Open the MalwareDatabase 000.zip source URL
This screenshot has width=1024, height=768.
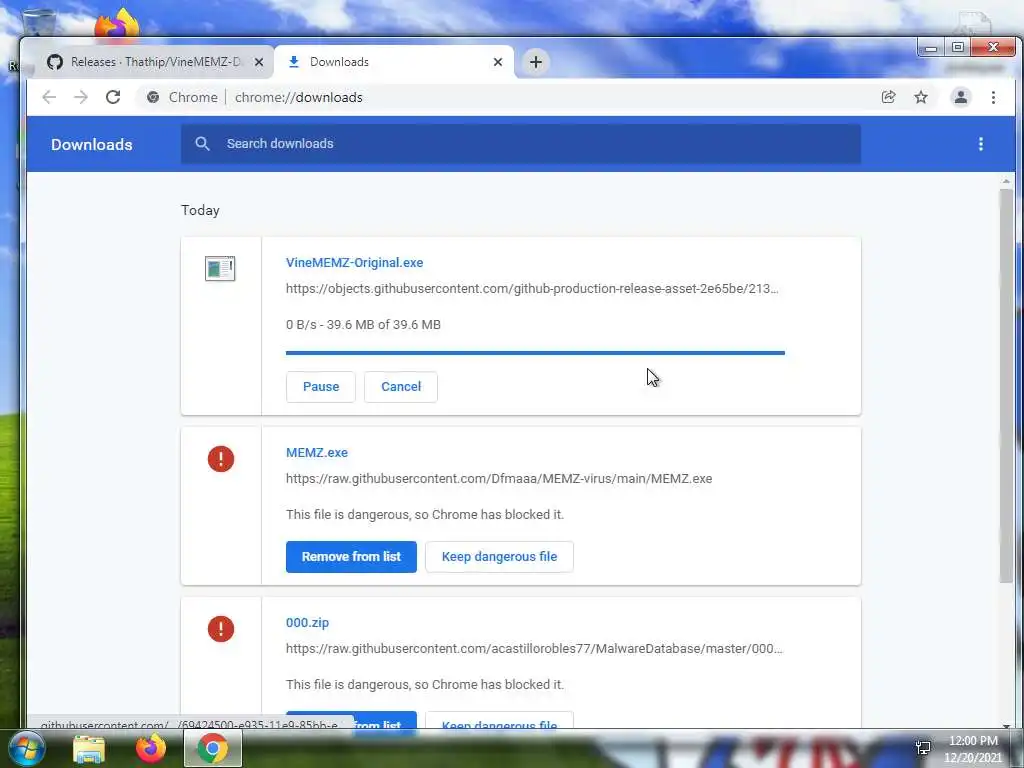click(534, 648)
